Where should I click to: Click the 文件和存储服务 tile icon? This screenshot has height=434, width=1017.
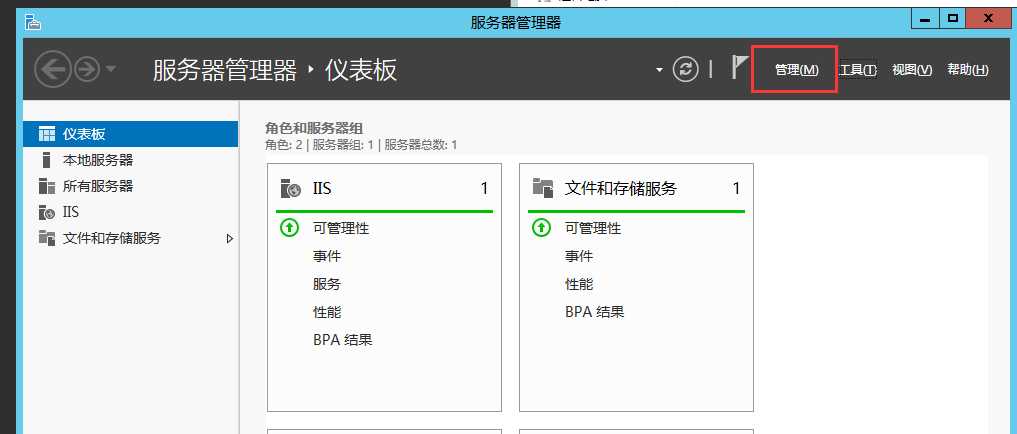[543, 188]
